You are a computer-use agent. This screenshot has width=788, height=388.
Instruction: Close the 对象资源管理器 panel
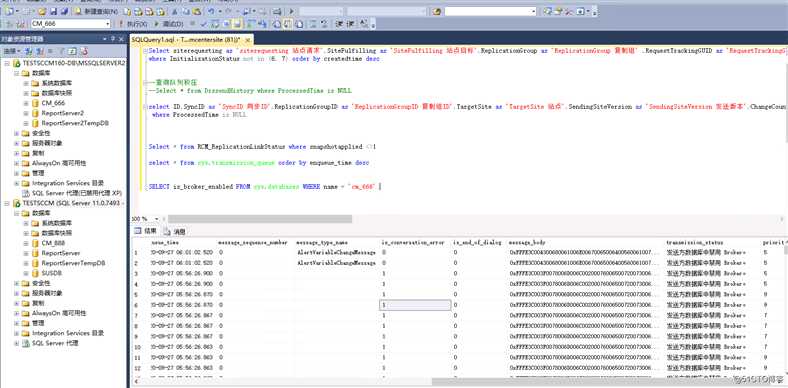[x=121, y=39]
